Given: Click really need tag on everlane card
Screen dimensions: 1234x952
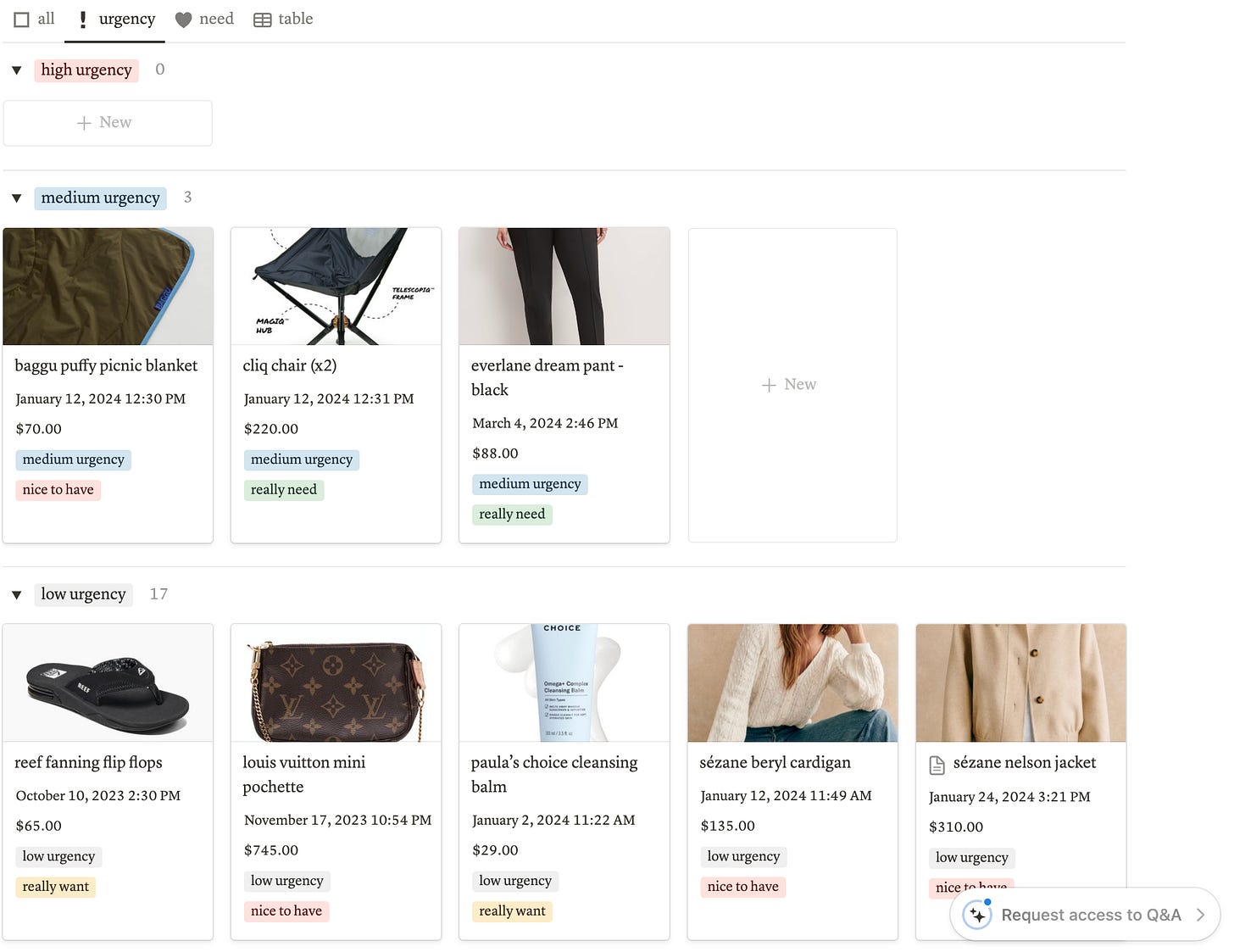Looking at the screenshot, I should pos(512,515).
